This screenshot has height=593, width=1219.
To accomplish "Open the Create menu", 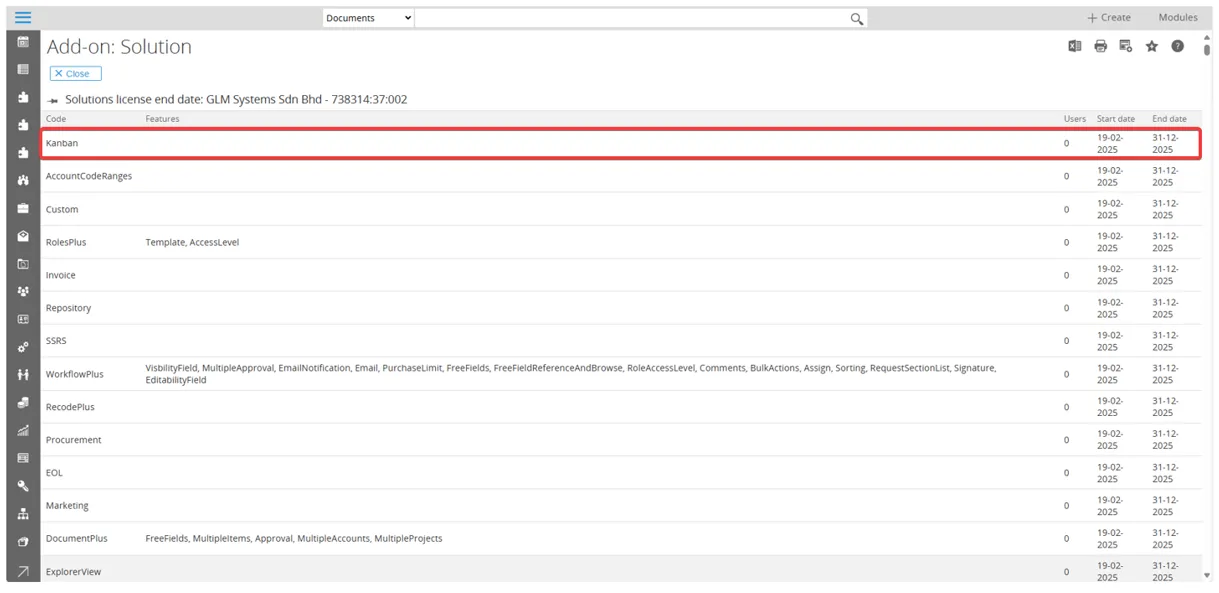I will 1108,18.
